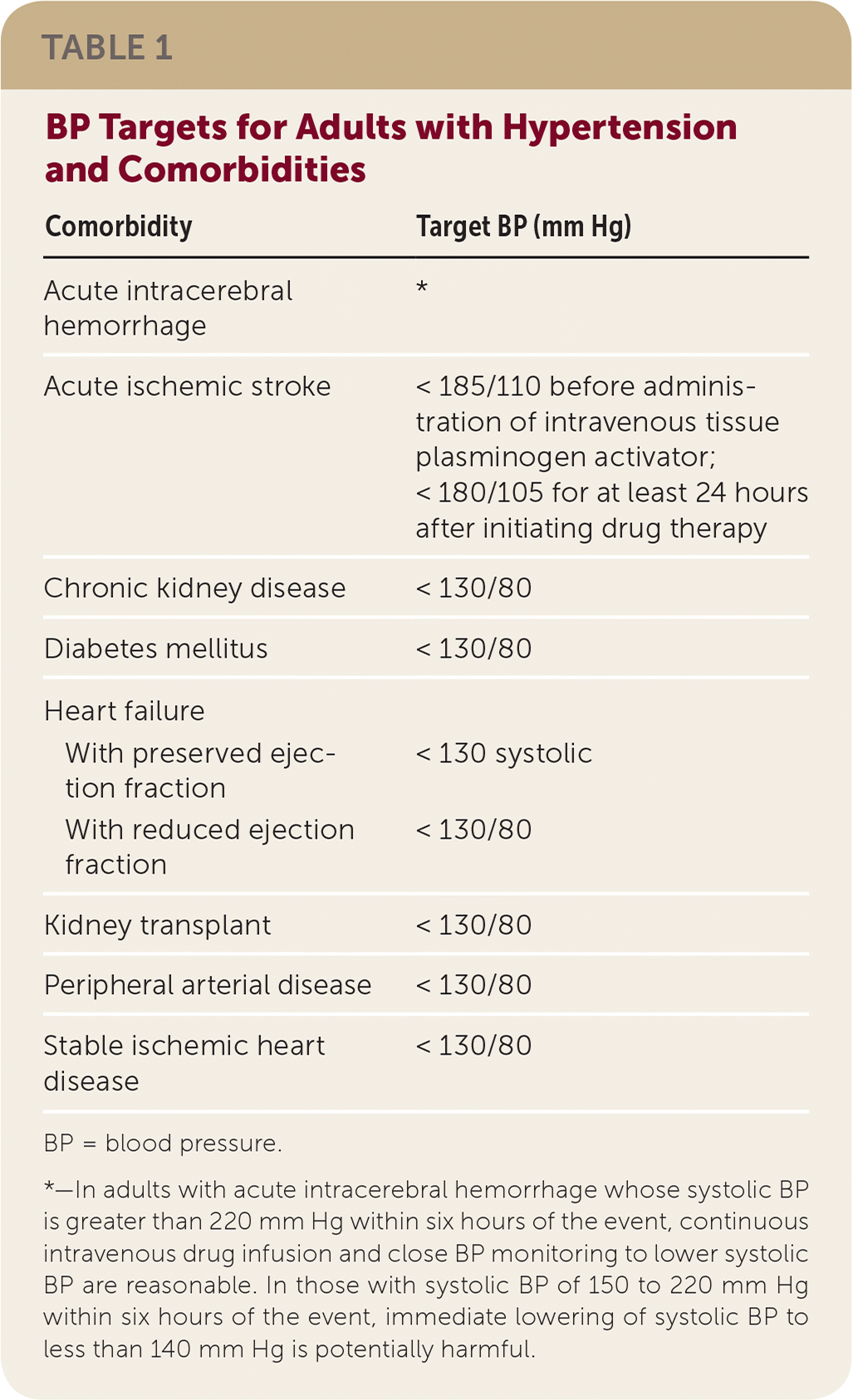853x1400 pixels.
Task: Click the Diabetes mellitus target value
Action: (473, 649)
